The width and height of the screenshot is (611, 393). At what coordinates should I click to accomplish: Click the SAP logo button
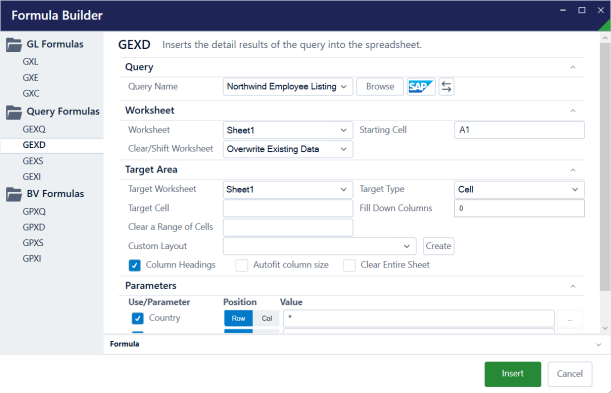(421, 86)
